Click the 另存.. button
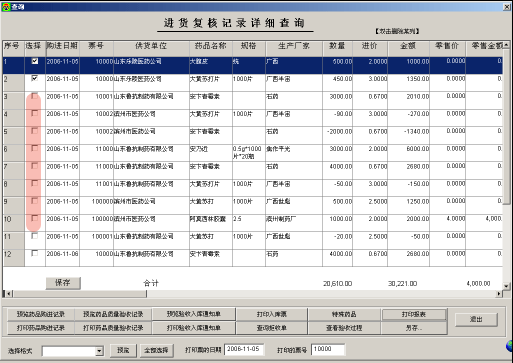The height and width of the screenshot is (363, 513). point(414,328)
